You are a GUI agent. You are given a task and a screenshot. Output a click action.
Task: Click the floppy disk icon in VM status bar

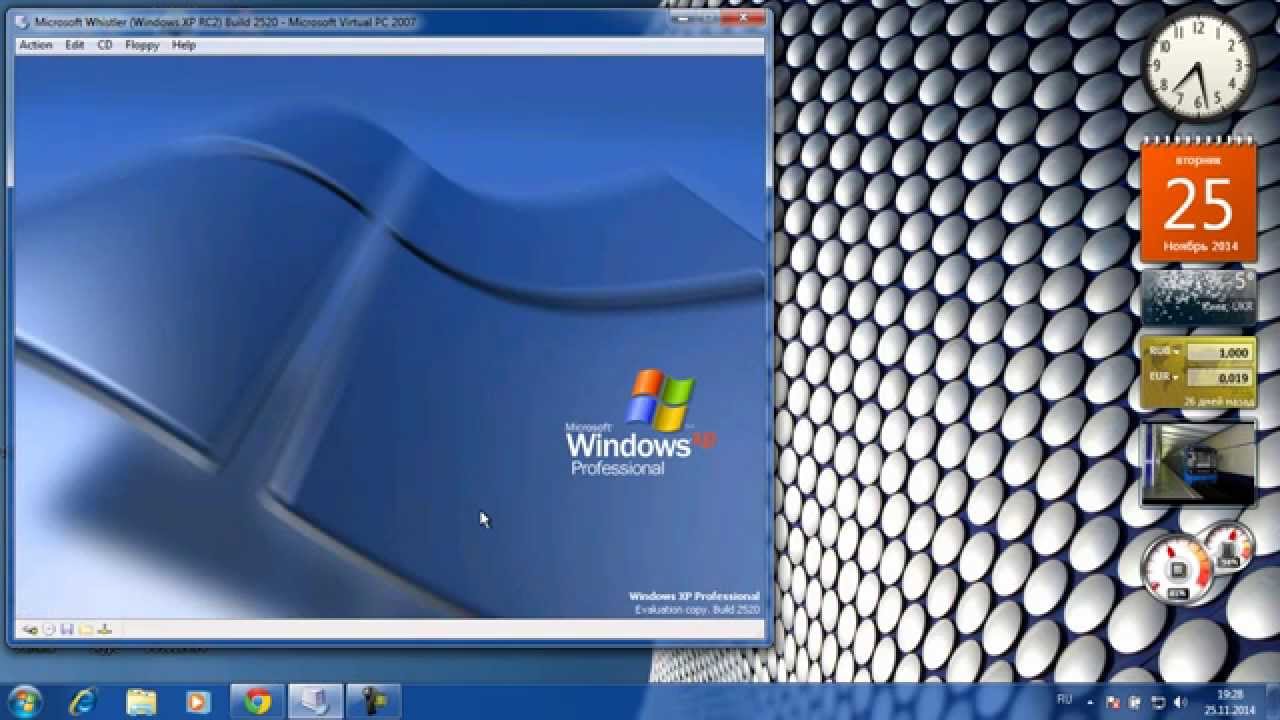tap(67, 629)
